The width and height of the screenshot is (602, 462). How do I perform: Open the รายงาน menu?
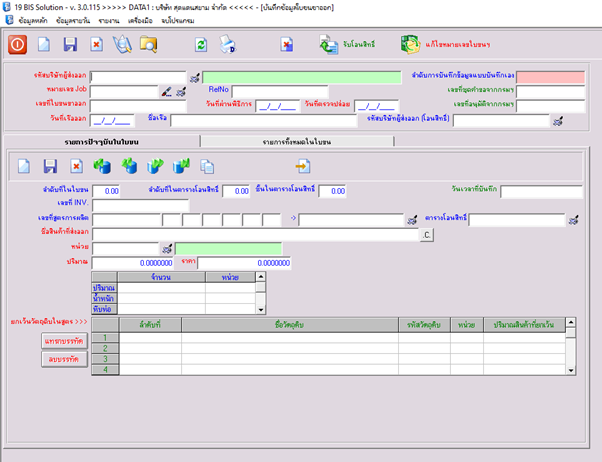point(109,21)
